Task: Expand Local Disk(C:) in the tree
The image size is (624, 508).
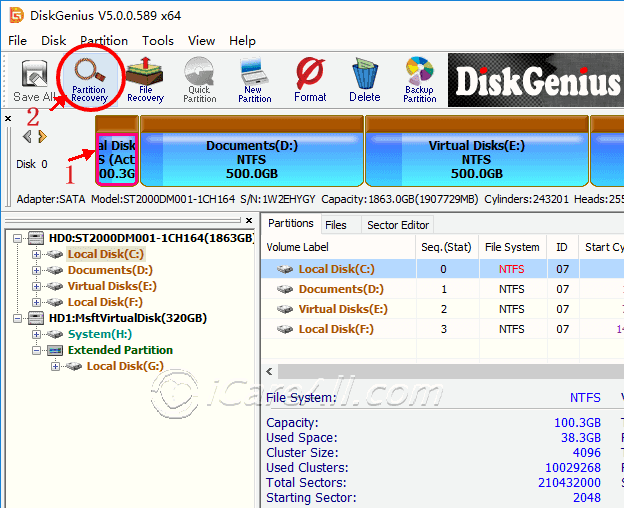Action: point(36,254)
